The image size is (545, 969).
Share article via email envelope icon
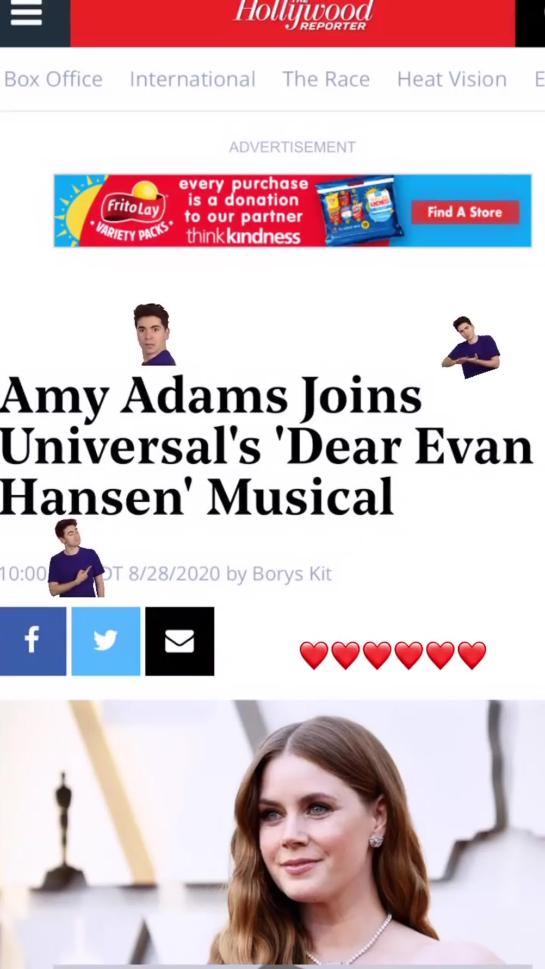point(179,641)
